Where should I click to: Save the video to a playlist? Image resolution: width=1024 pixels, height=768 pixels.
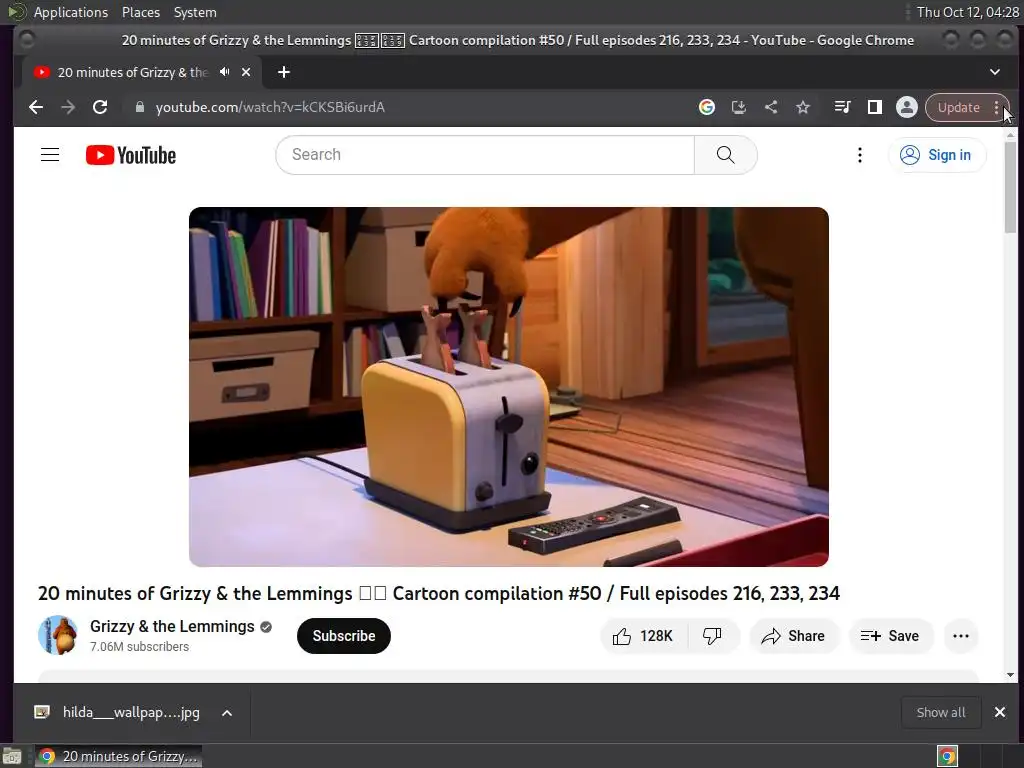(x=890, y=636)
